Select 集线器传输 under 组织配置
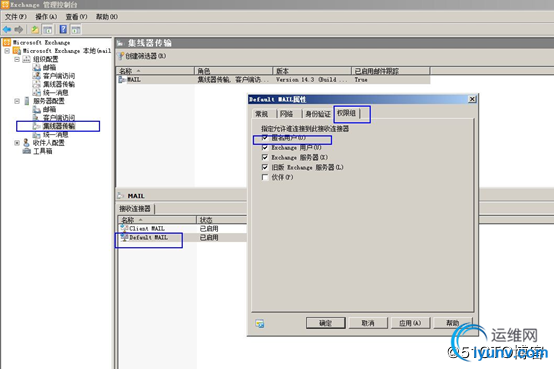Image resolution: width=554 pixels, height=369 pixels. pyautogui.click(x=59, y=84)
